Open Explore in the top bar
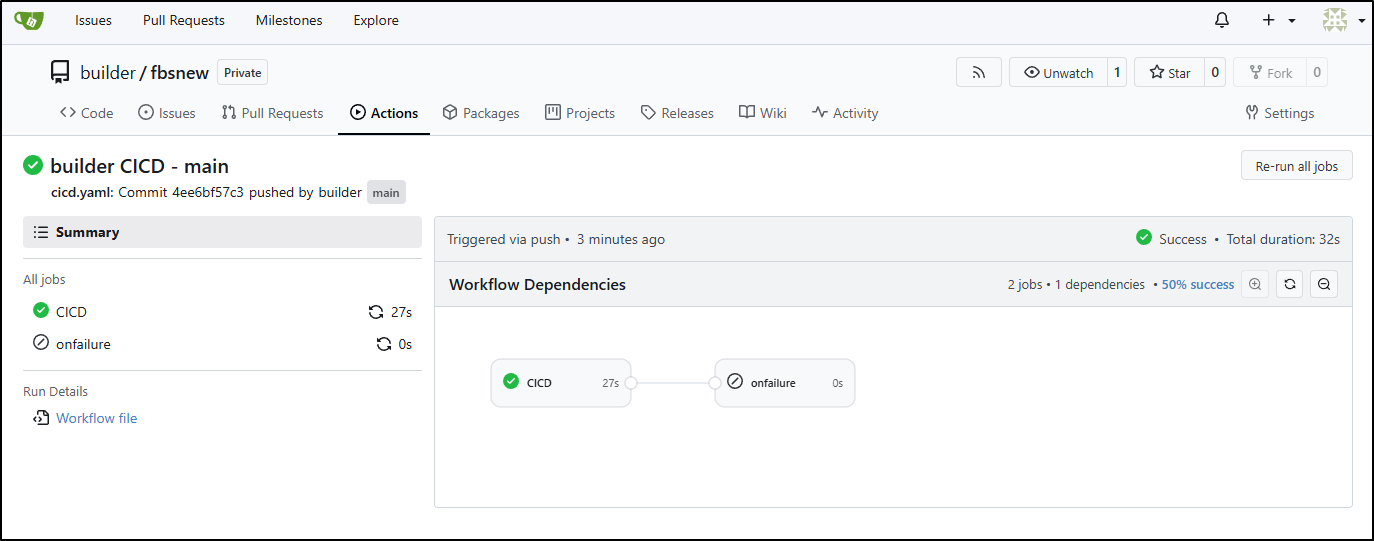Image resolution: width=1374 pixels, height=541 pixels. click(376, 20)
